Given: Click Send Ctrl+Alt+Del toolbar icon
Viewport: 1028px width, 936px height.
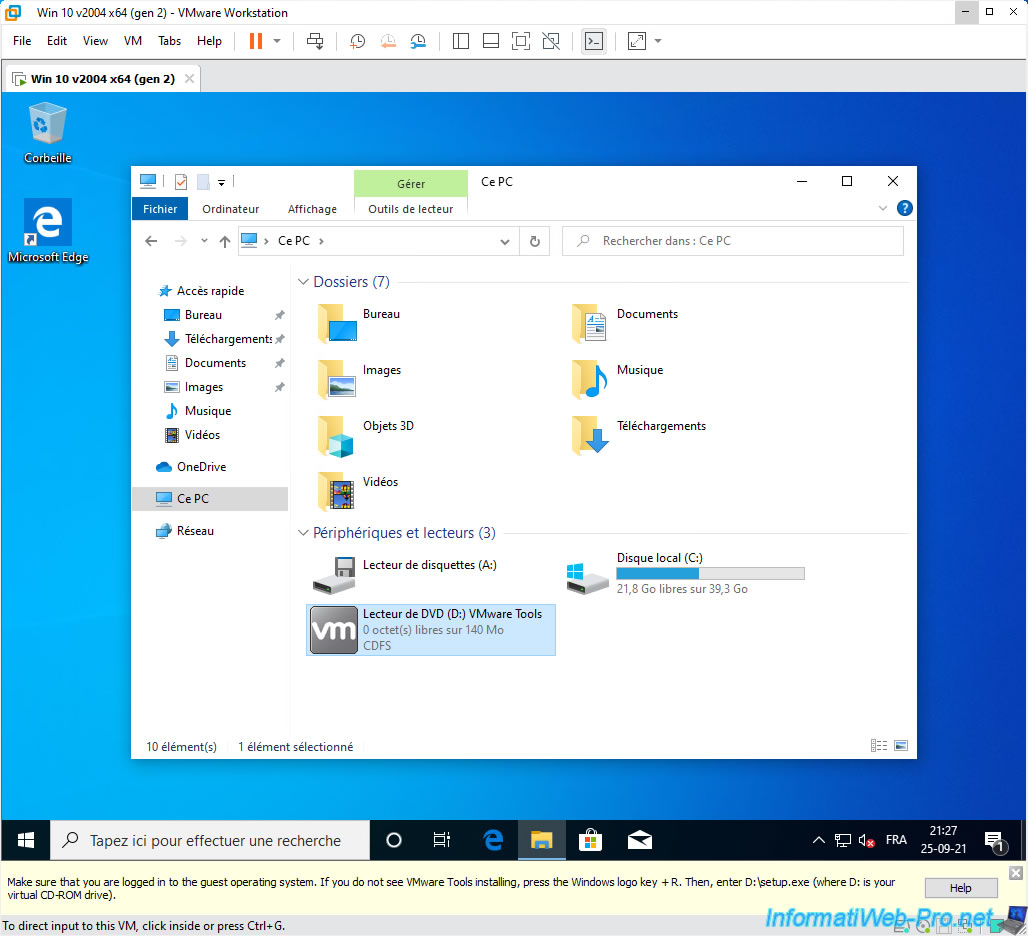Looking at the screenshot, I should [315, 41].
